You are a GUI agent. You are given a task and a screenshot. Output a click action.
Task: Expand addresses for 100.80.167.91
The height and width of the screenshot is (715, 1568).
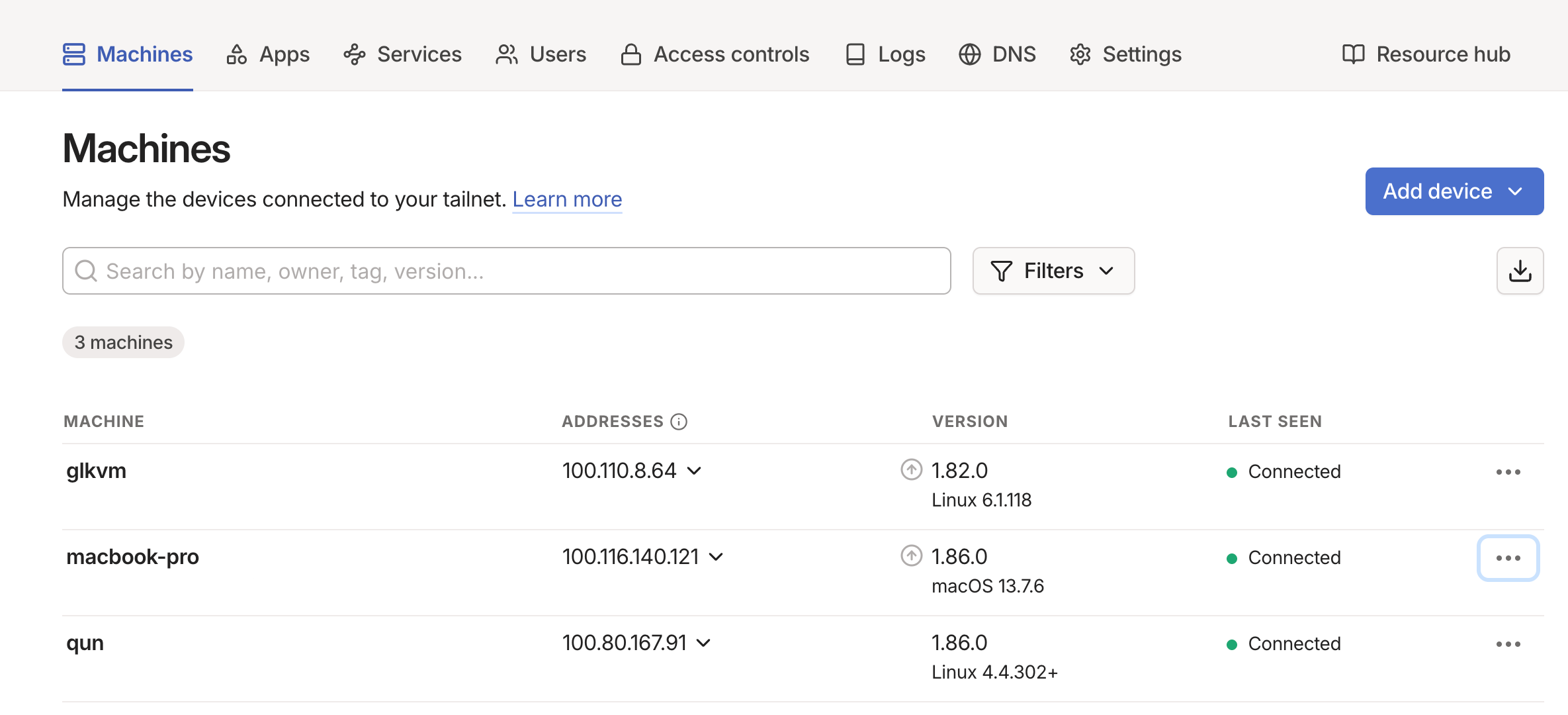tap(704, 643)
